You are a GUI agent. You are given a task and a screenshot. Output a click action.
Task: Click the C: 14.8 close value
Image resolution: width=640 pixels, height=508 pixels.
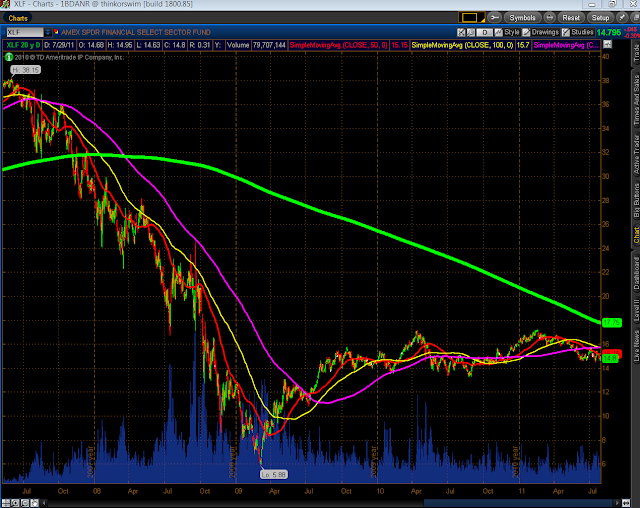tap(175, 45)
